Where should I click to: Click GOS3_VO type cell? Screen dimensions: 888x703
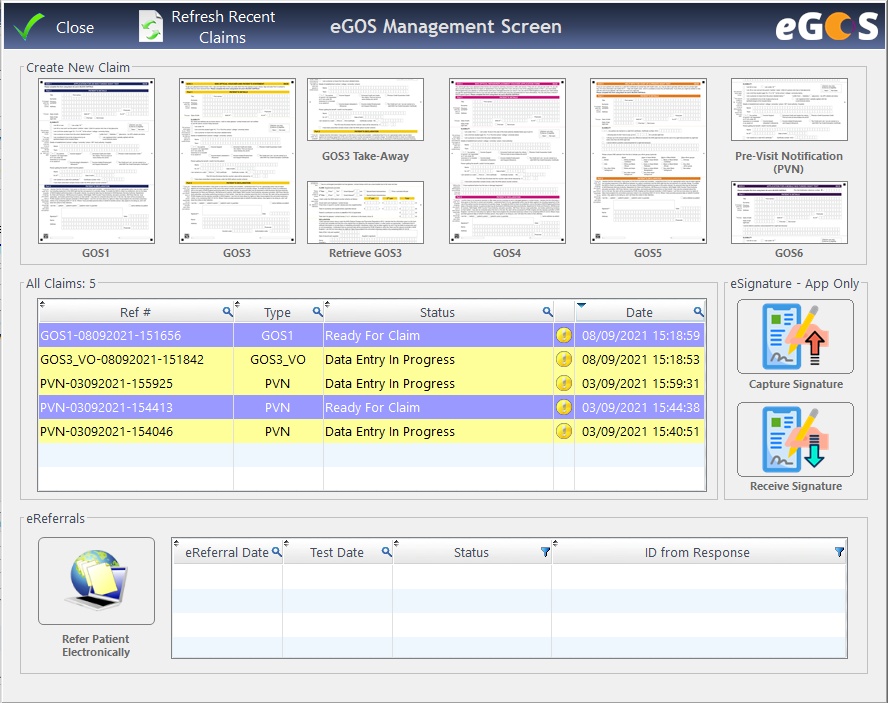click(278, 359)
